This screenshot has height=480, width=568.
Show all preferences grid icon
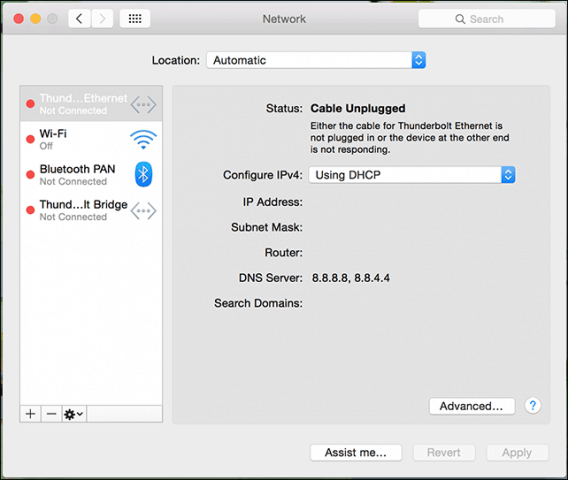pos(135,18)
